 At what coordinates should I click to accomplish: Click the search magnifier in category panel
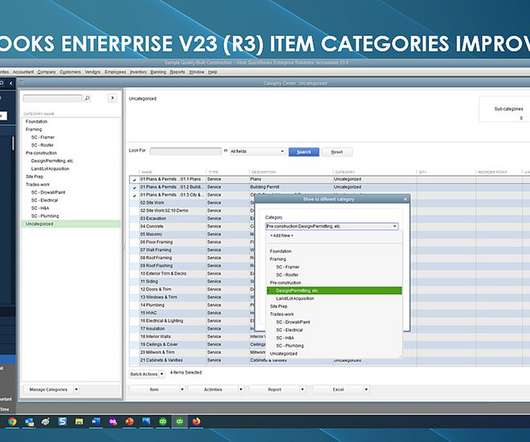point(87,98)
